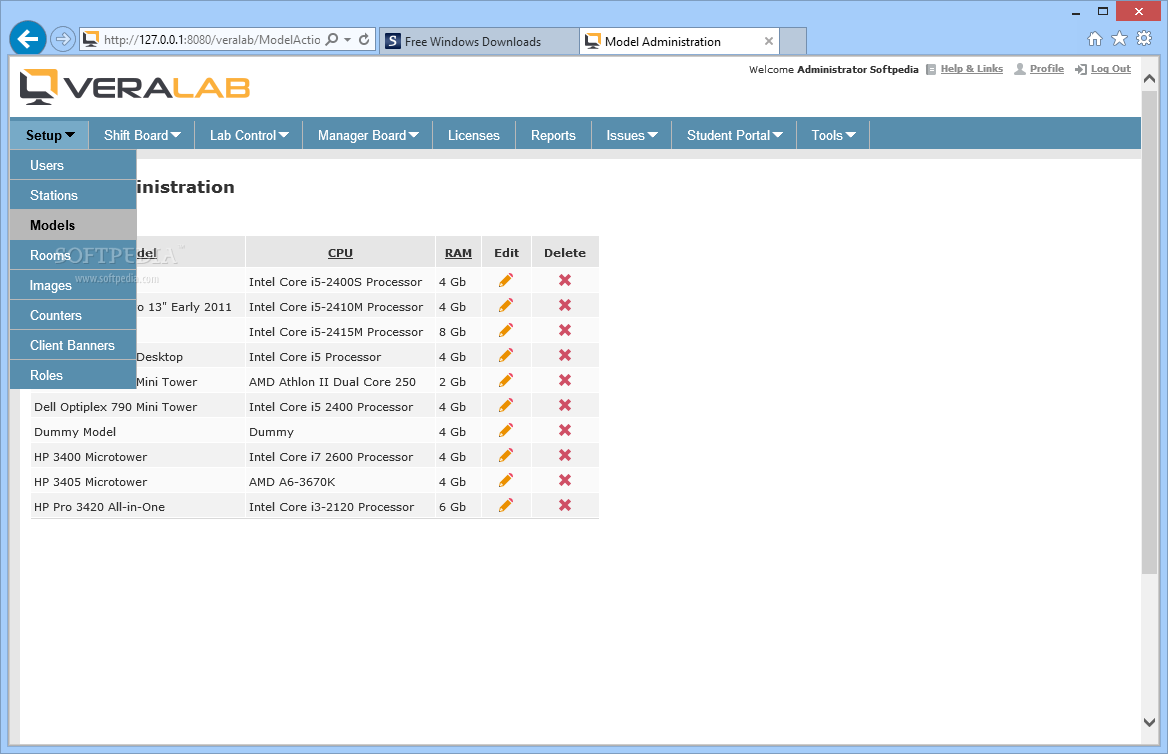Close the Model Administration tab
This screenshot has height=754, width=1168.
coord(769,41)
